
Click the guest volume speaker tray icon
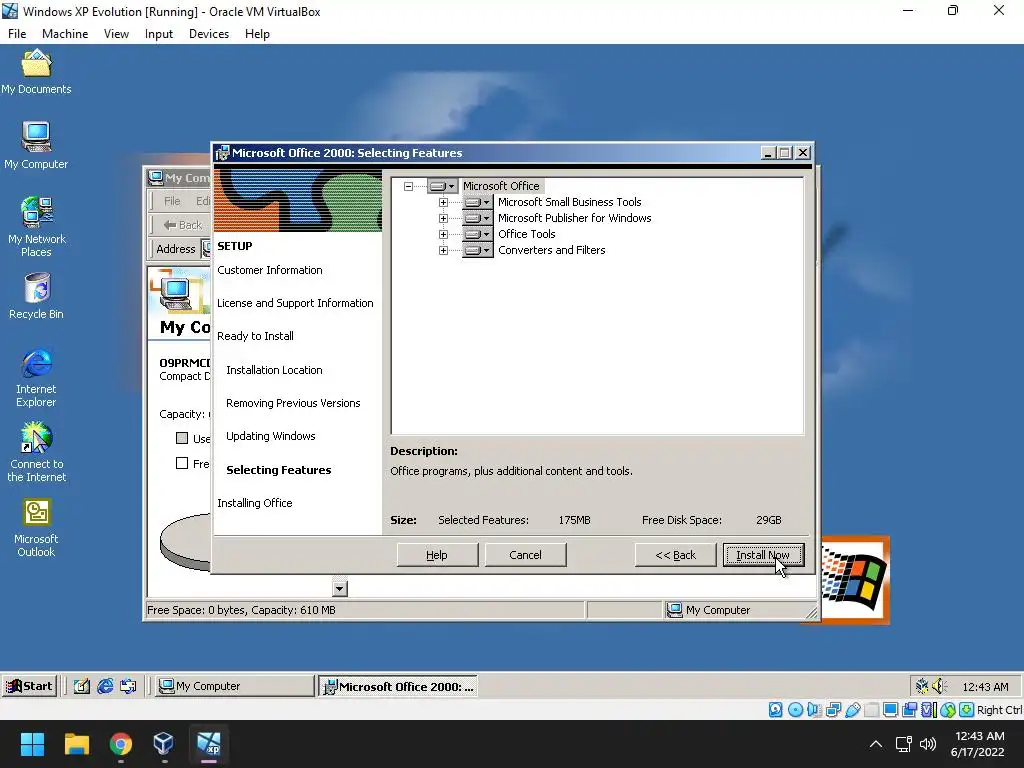click(939, 686)
